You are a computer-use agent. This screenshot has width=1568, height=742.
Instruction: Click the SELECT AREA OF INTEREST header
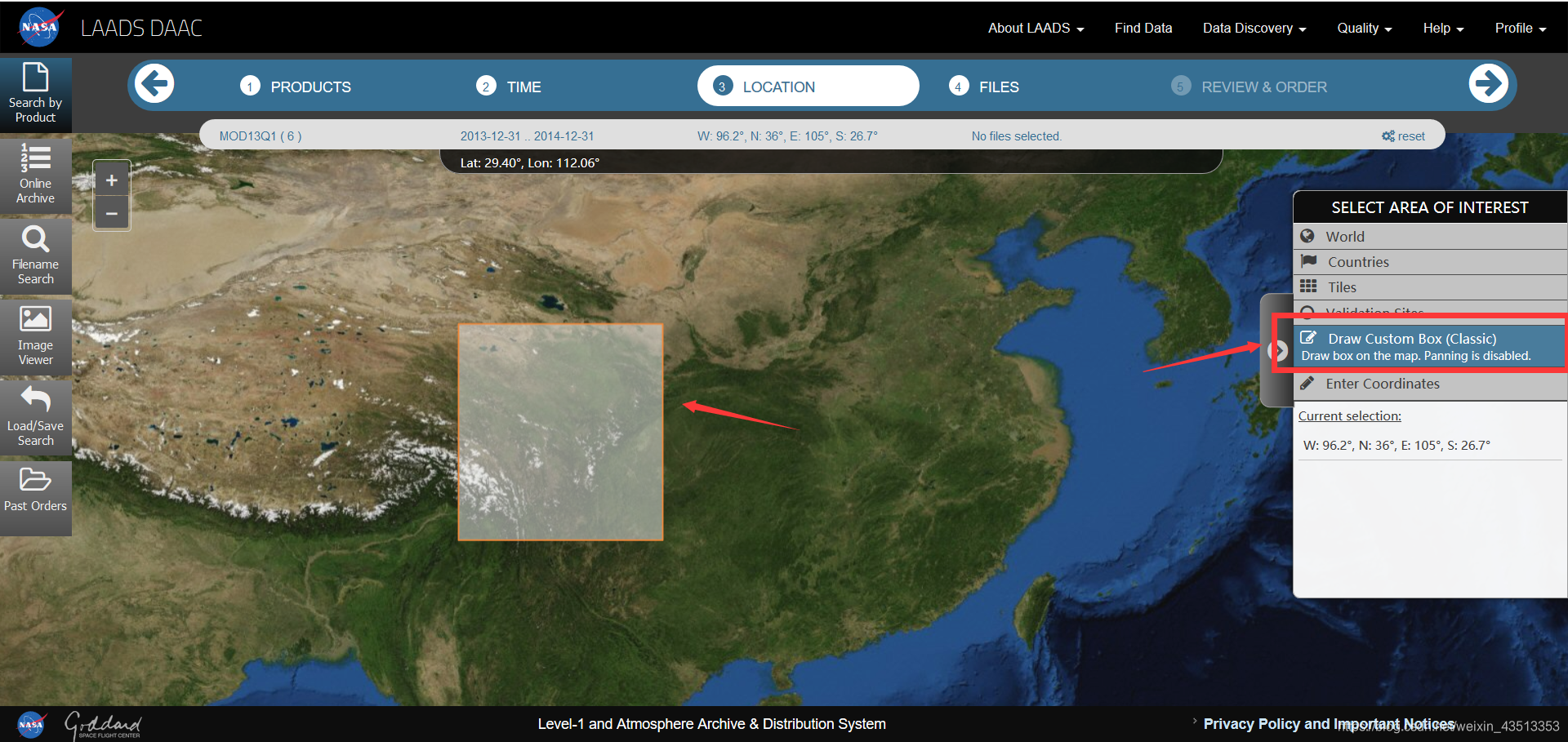click(1430, 207)
